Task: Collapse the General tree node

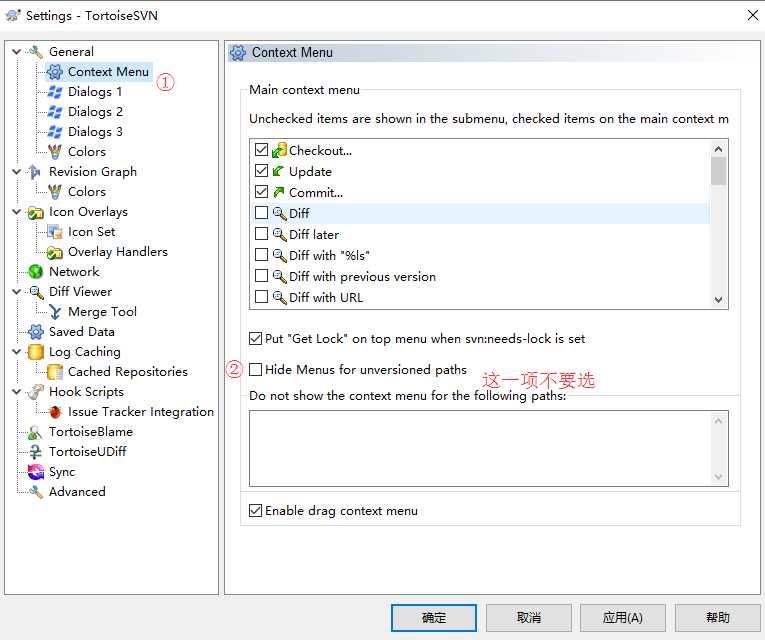Action: 17,51
